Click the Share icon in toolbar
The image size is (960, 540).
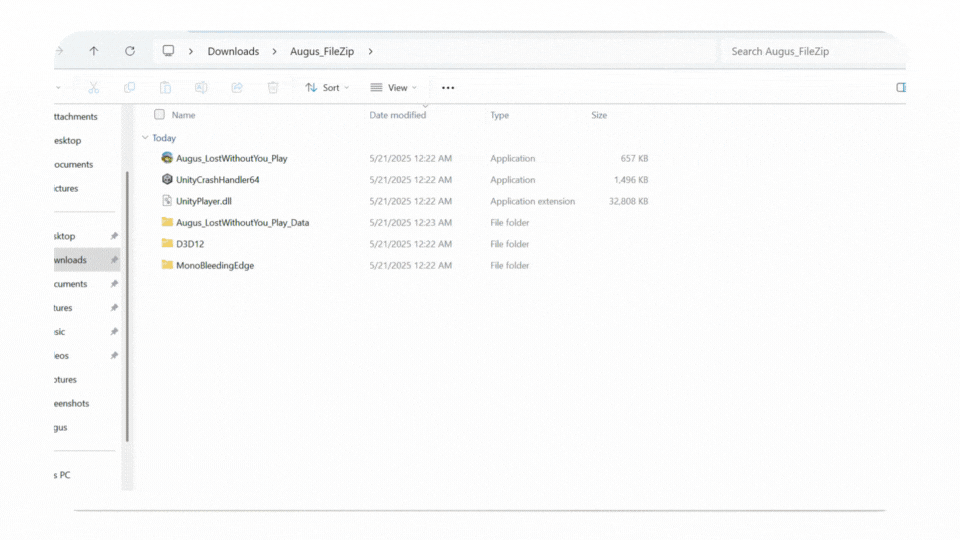(237, 88)
